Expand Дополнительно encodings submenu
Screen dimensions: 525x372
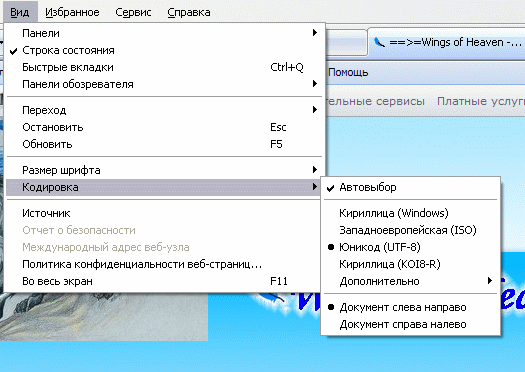410,281
